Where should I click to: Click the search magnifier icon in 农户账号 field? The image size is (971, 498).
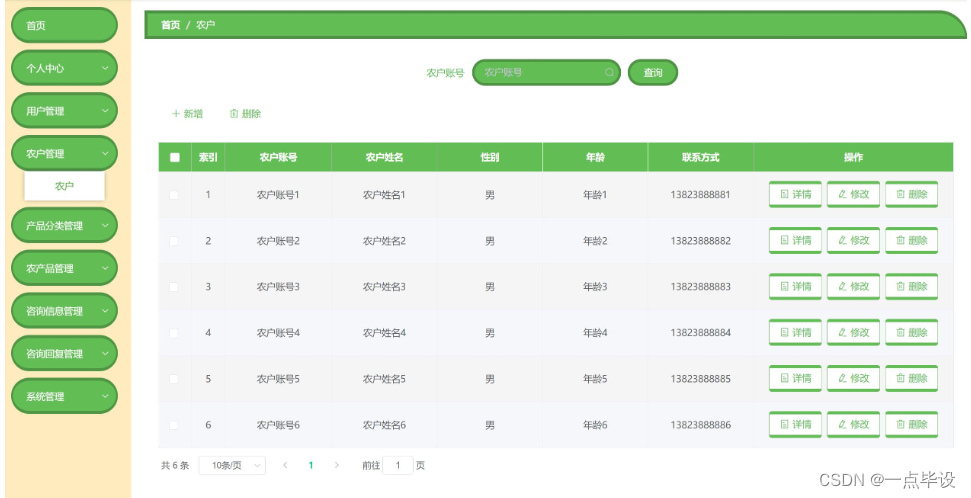click(x=609, y=72)
